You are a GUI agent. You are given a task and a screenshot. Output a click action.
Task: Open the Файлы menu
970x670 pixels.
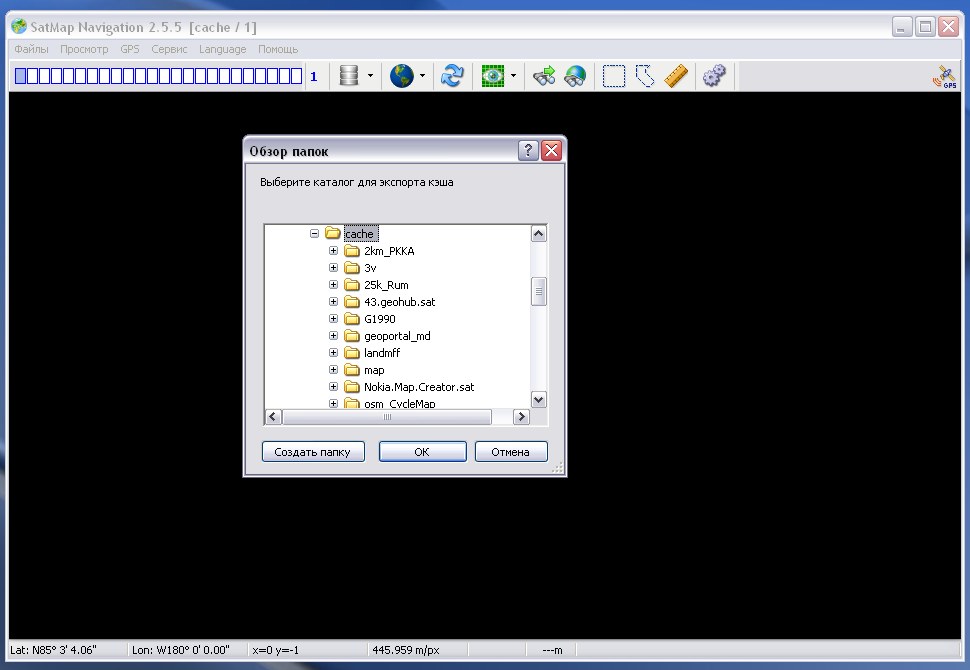31,49
